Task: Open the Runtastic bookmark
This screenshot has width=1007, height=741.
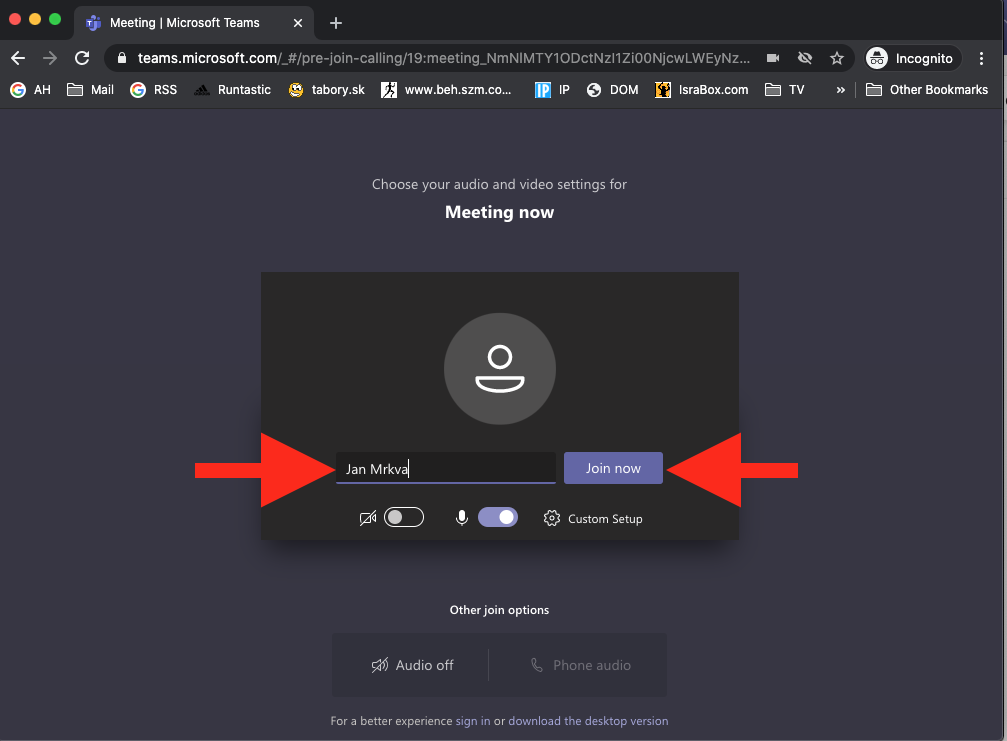Action: coord(232,90)
